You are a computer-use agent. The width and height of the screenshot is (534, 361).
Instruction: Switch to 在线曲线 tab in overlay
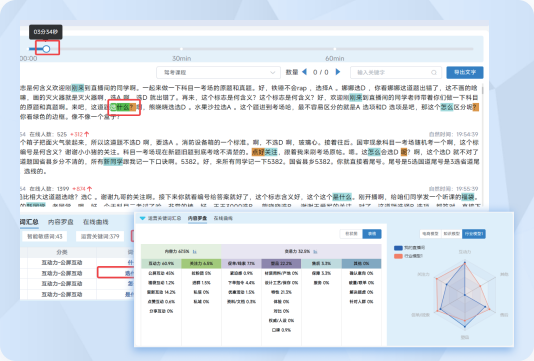click(x=223, y=218)
